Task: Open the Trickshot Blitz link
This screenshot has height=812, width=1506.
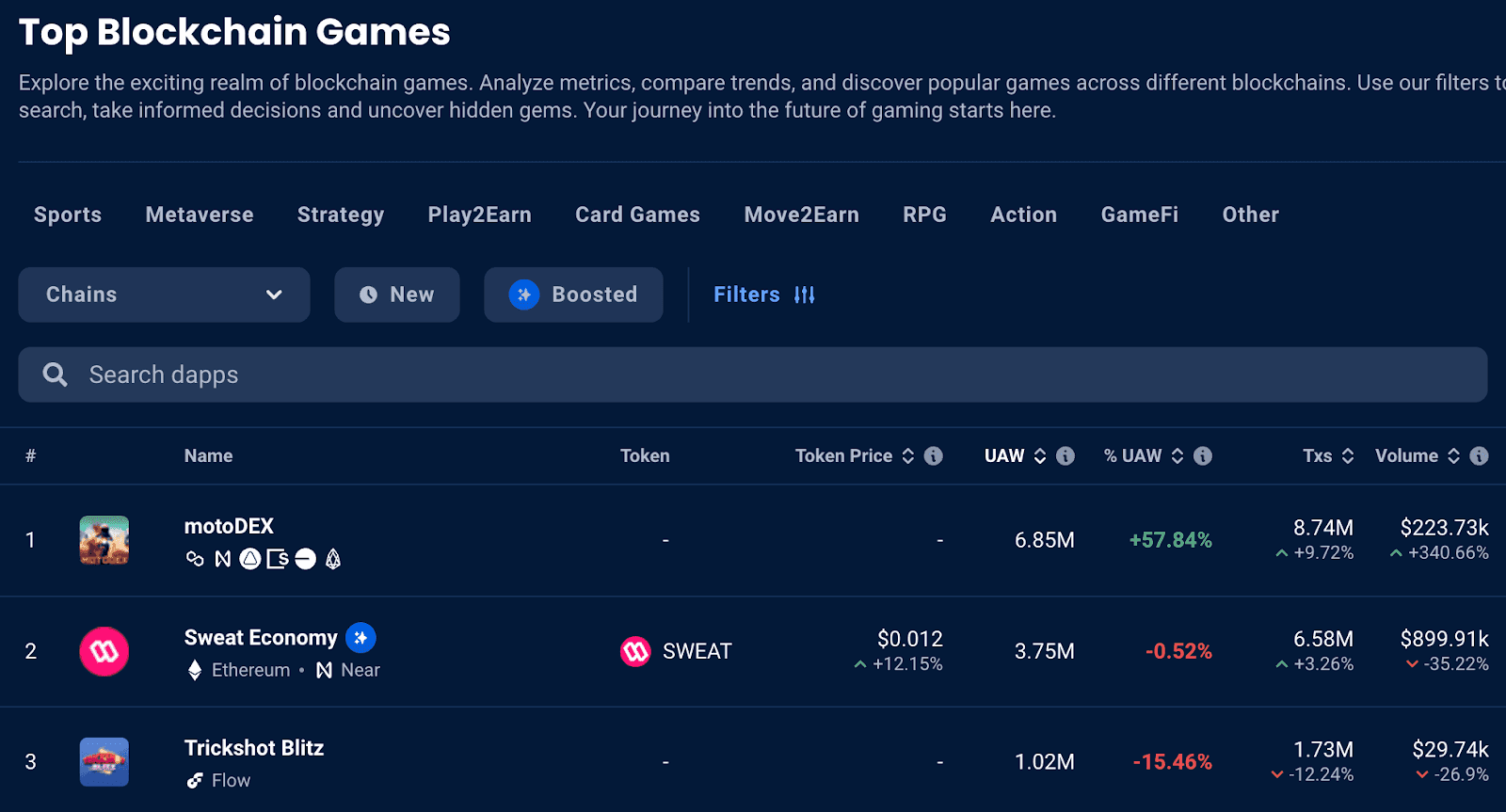Action: tap(254, 748)
